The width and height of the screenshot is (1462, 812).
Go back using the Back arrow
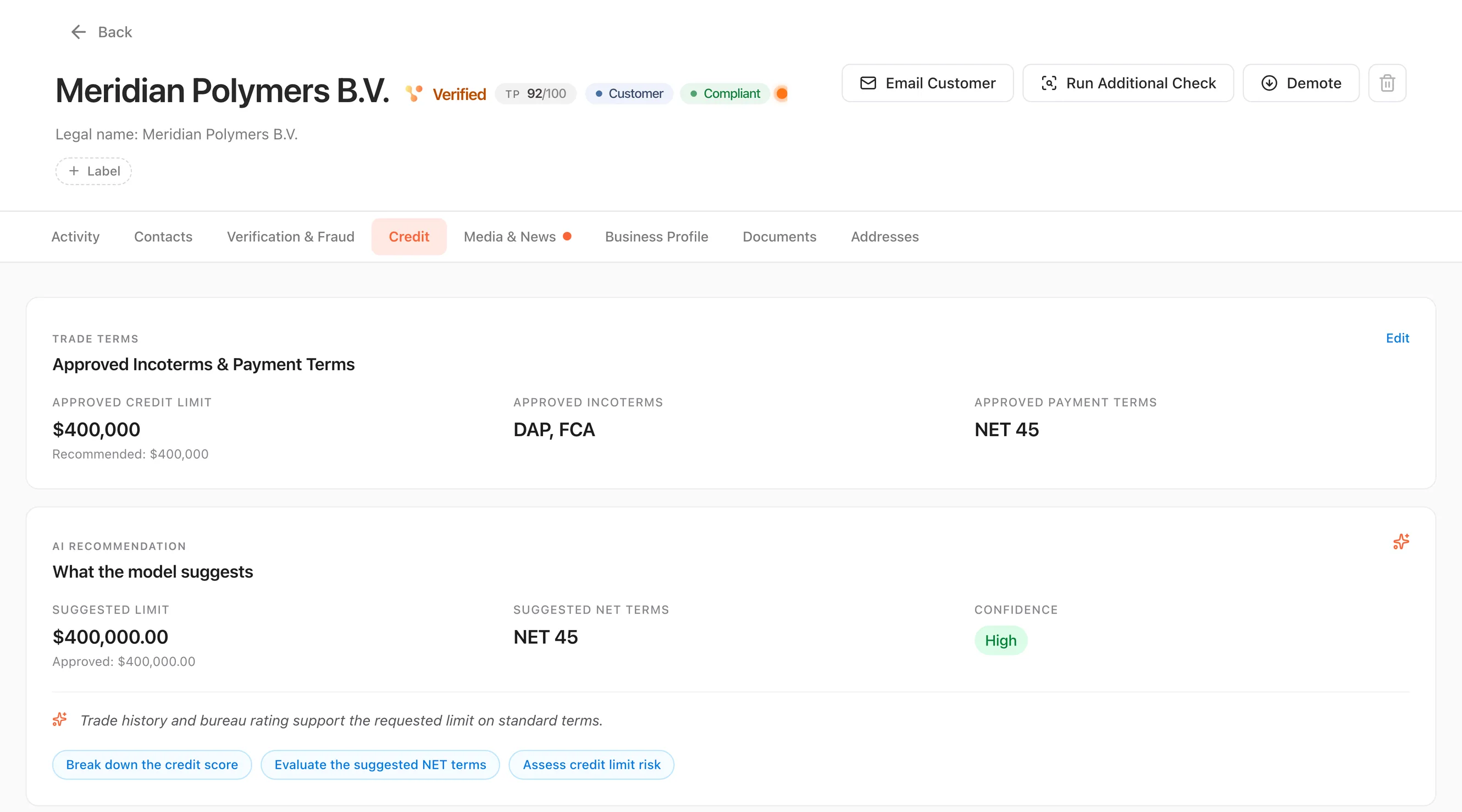pos(101,32)
